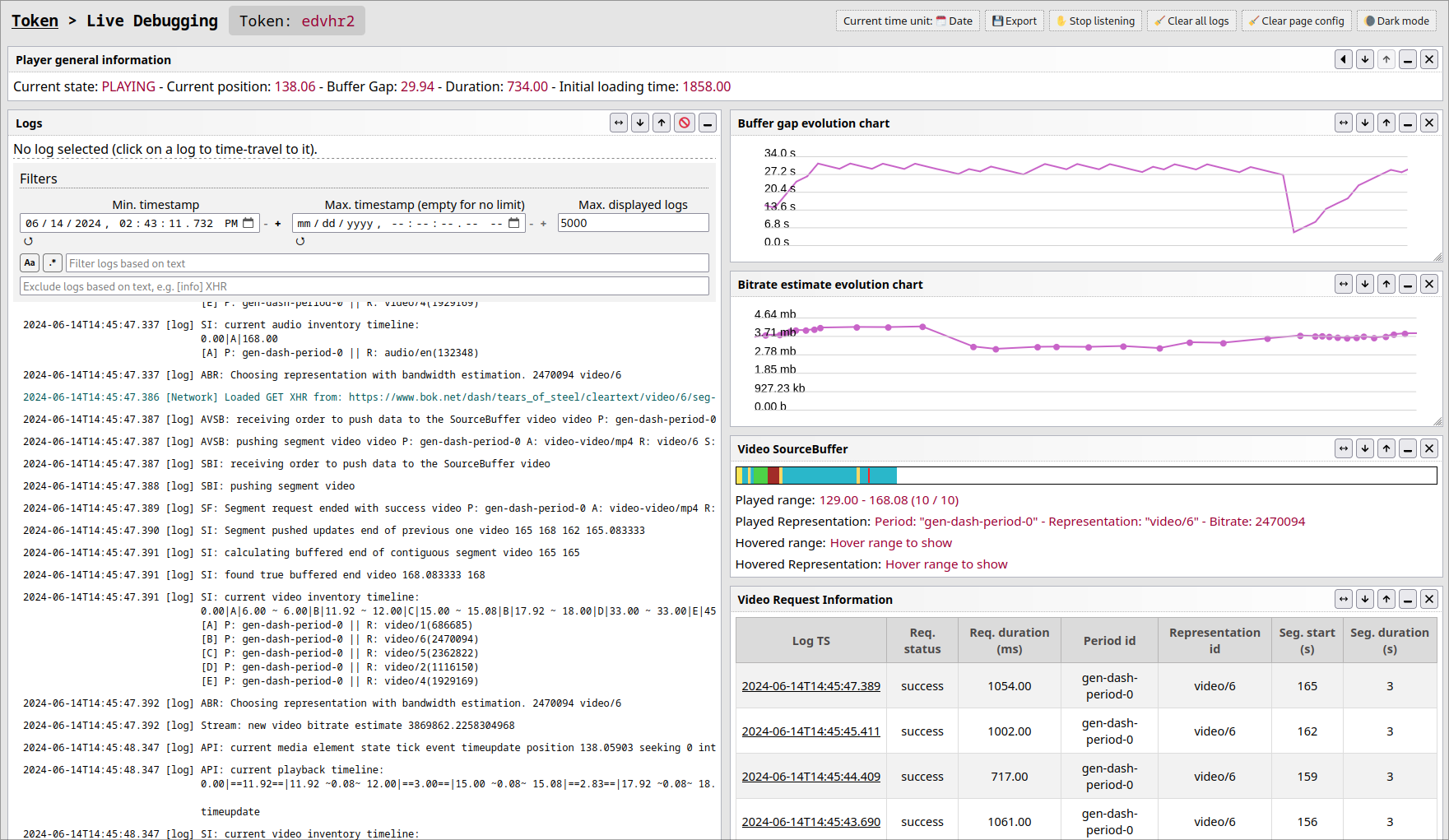
Task: Click the disable icon in Logs panel header
Action: [x=685, y=123]
